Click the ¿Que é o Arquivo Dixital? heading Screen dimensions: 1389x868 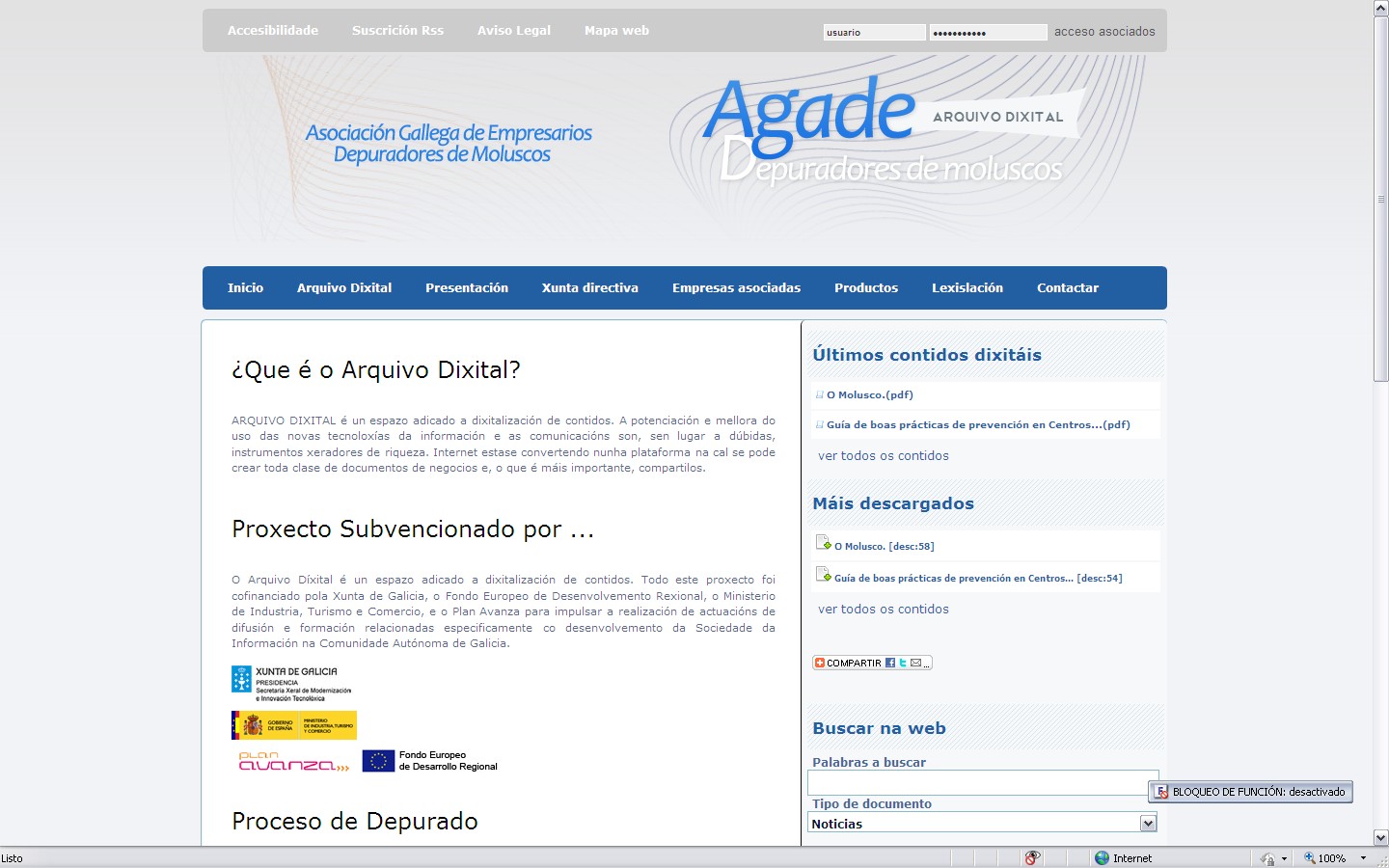pyautogui.click(x=376, y=369)
